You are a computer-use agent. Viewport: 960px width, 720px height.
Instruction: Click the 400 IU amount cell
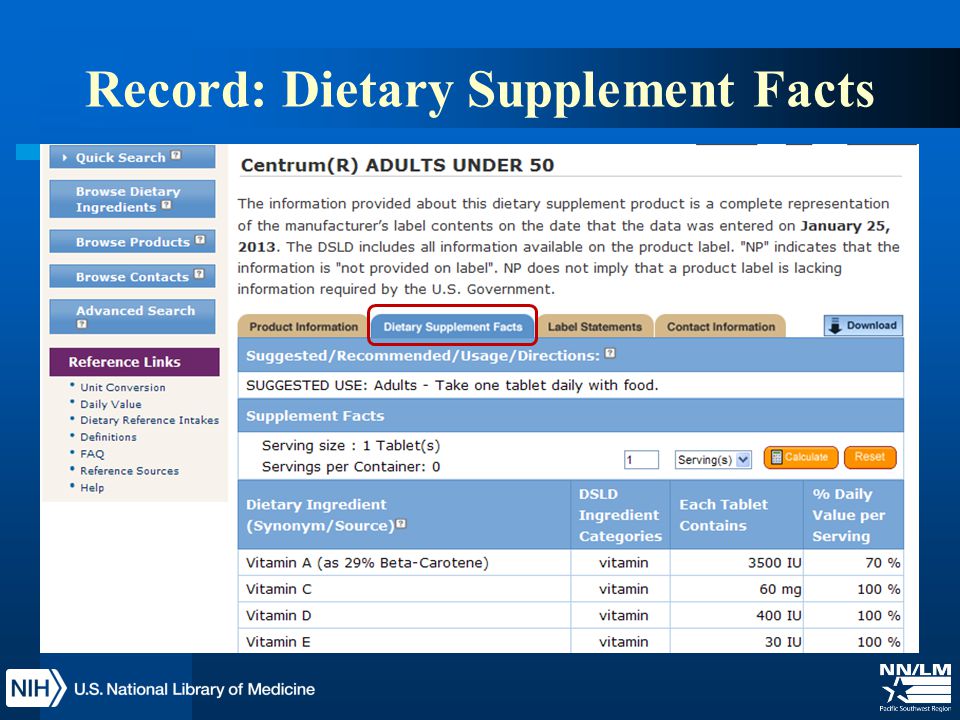737,615
